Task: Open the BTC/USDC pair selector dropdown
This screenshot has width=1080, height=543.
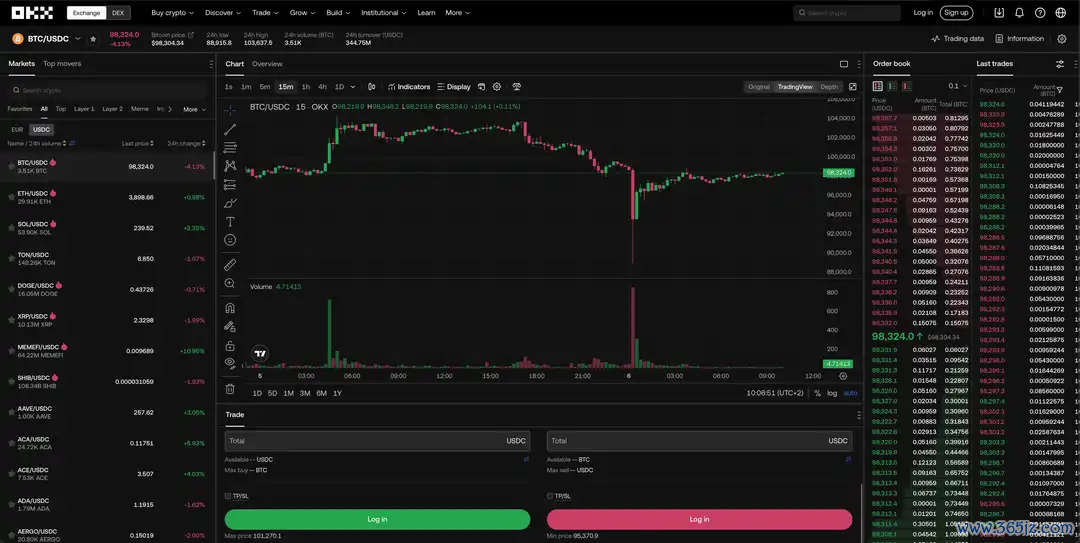Action: click(78, 39)
